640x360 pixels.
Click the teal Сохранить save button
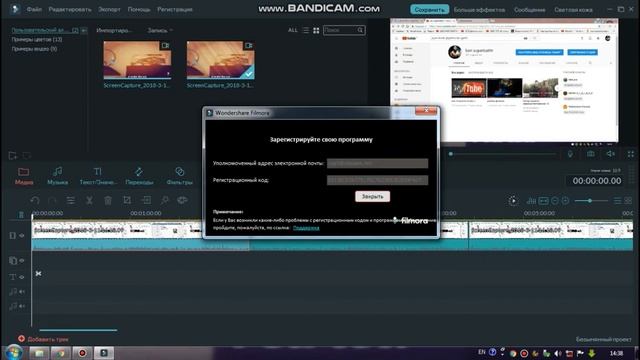(x=429, y=9)
